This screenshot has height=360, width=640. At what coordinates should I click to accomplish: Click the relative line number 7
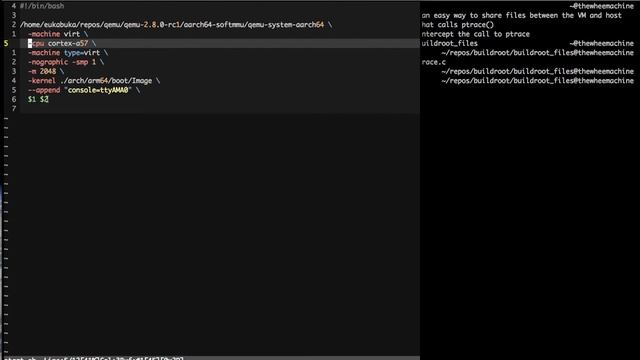tap(14, 109)
